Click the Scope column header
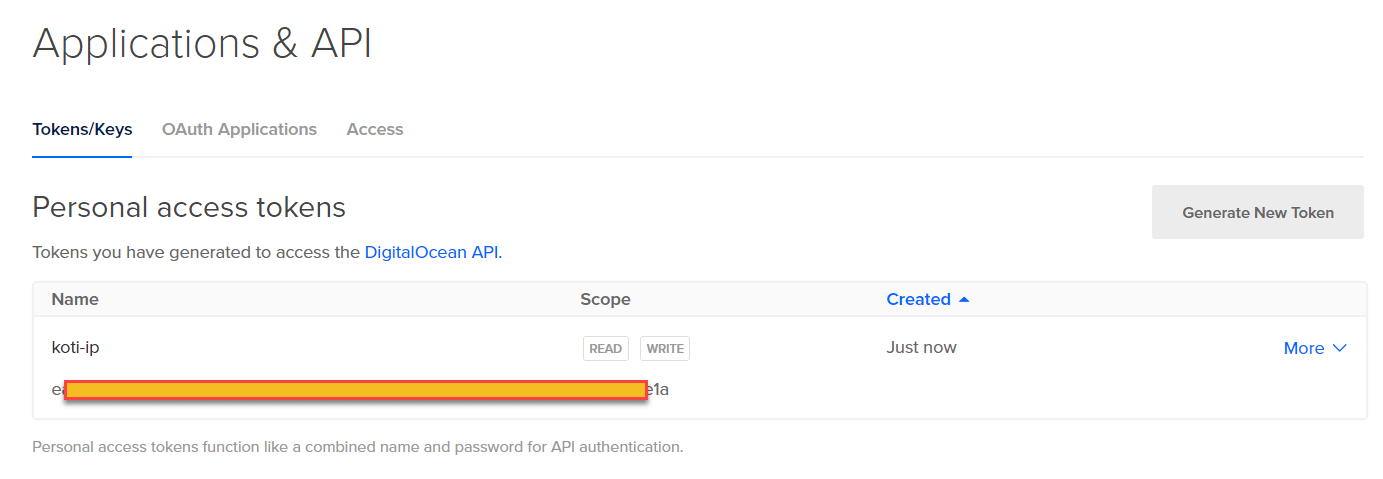 pos(605,299)
